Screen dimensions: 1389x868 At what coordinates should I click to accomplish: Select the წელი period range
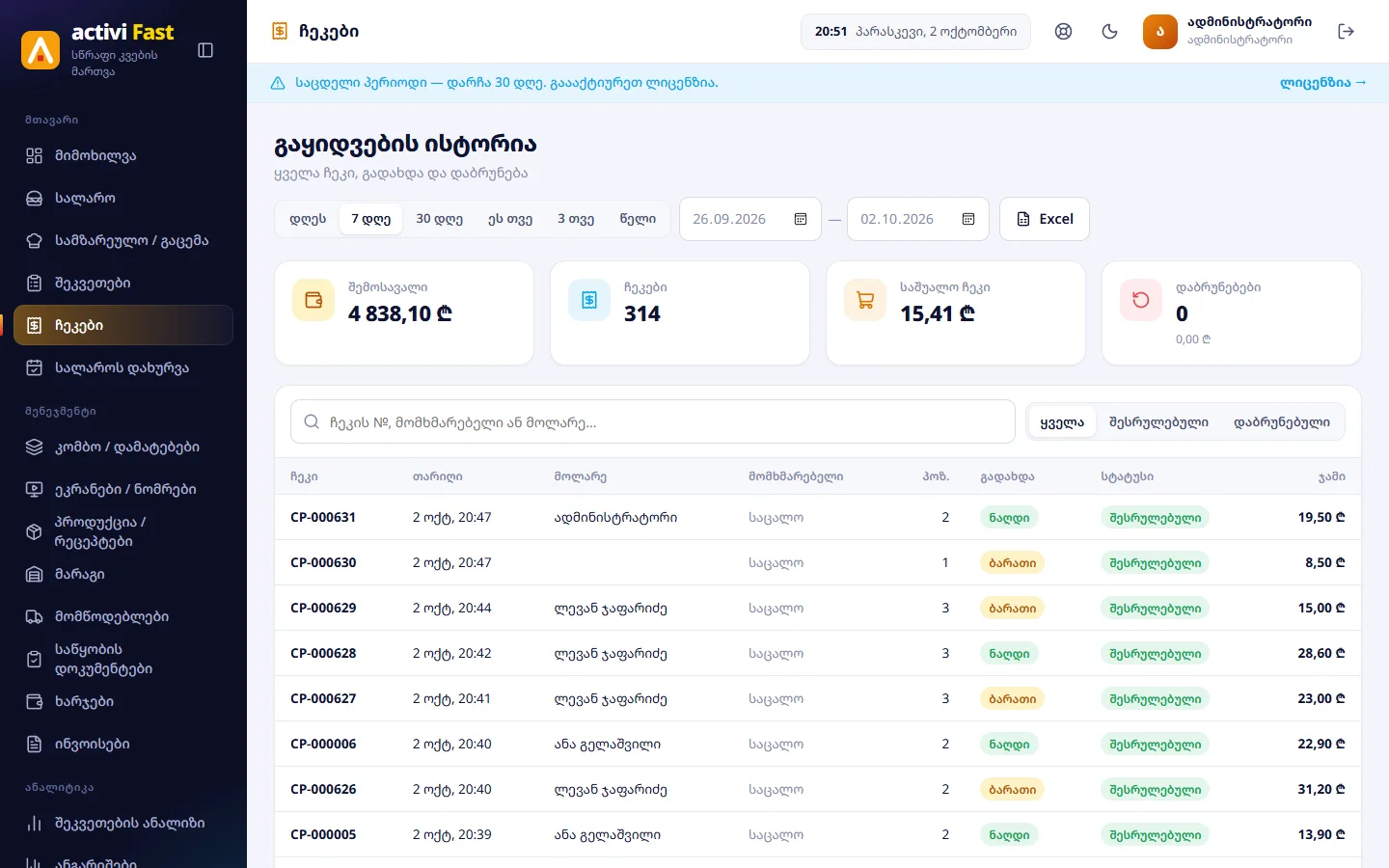[638, 219]
